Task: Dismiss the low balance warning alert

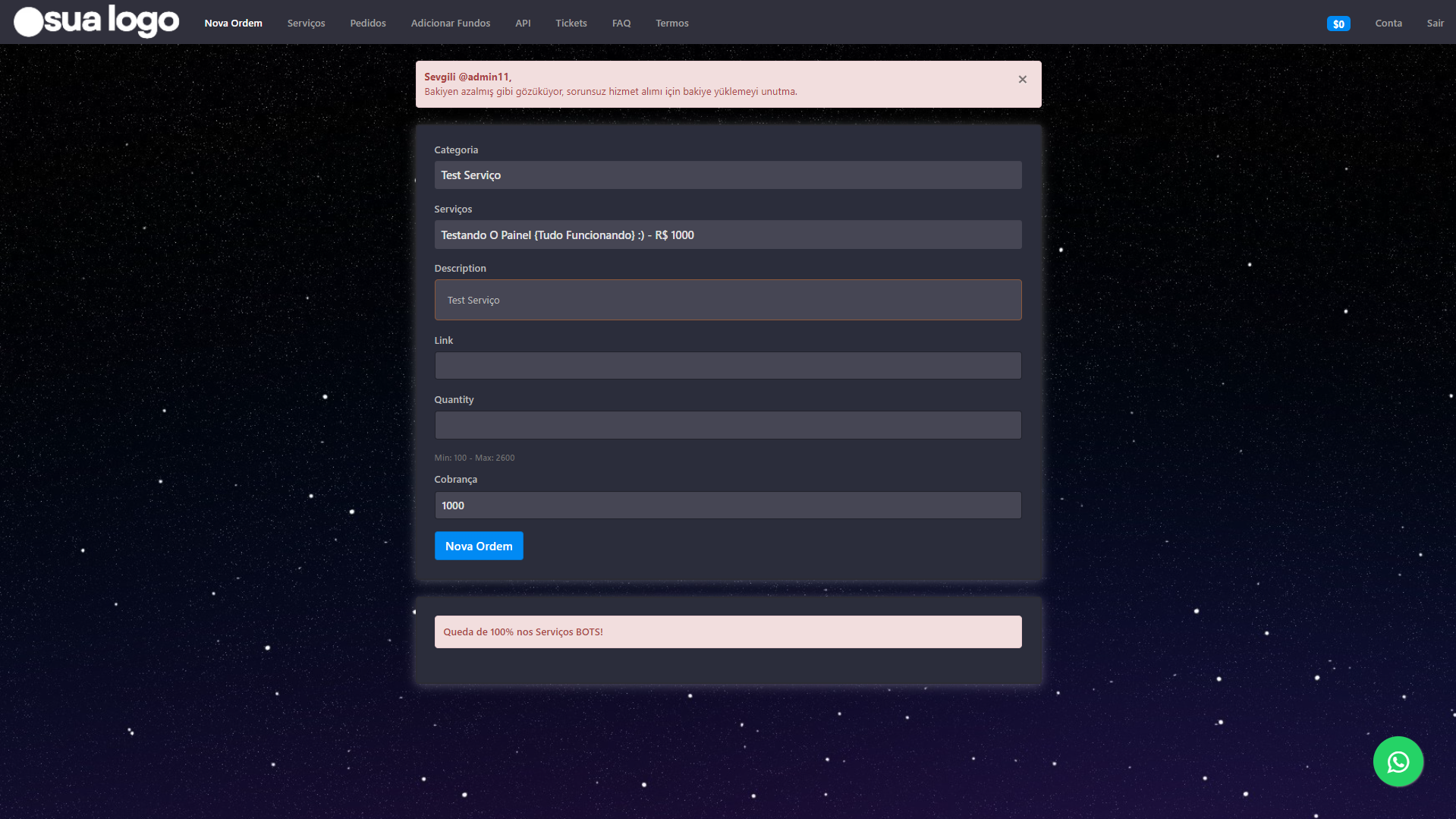Action: (x=1022, y=79)
